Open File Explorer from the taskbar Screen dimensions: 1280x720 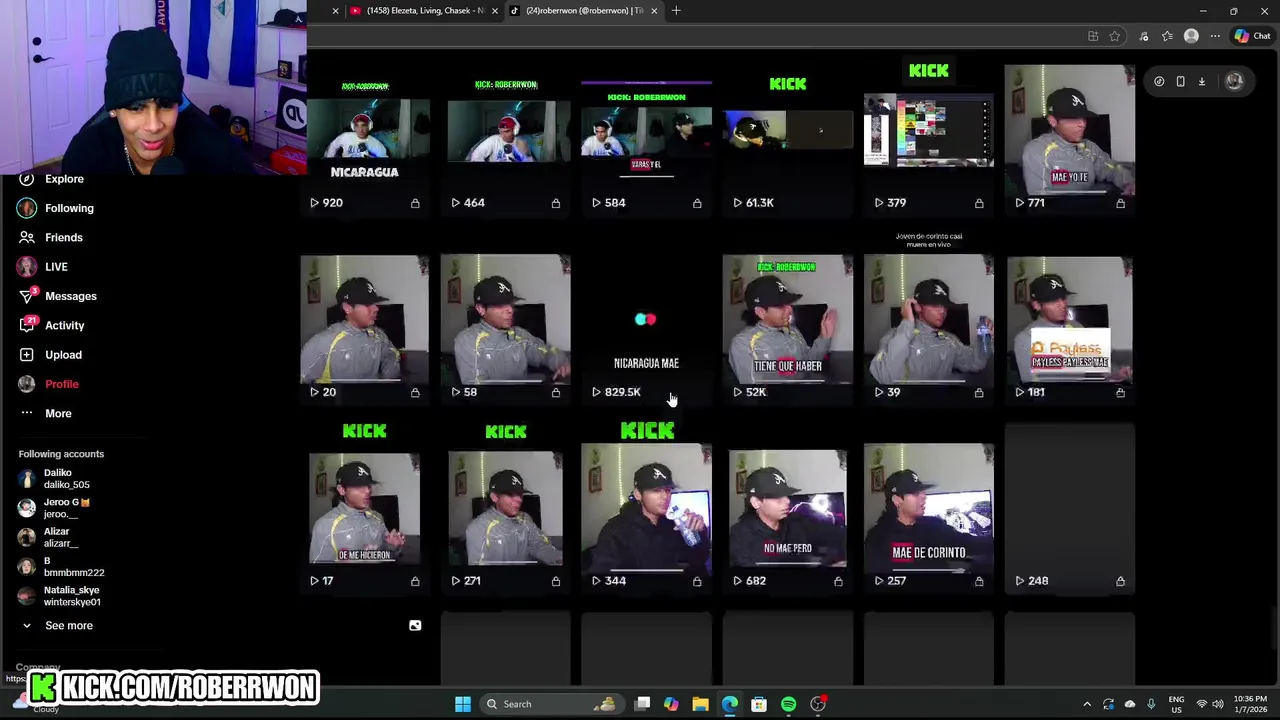click(700, 704)
